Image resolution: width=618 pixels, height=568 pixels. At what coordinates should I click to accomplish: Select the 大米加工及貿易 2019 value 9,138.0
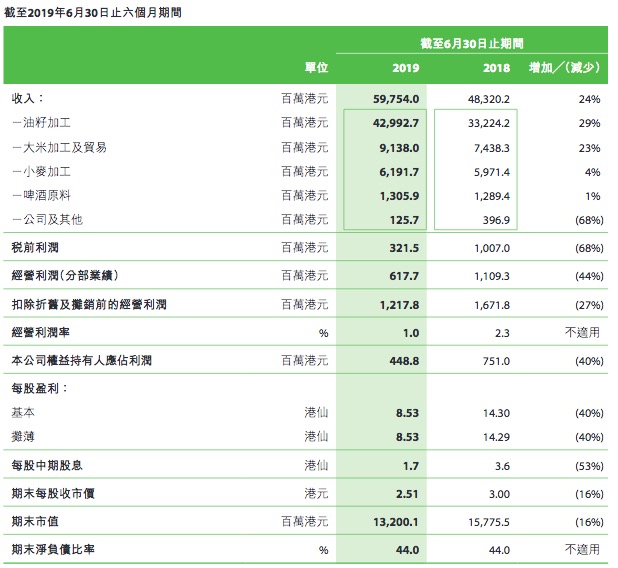(x=399, y=148)
